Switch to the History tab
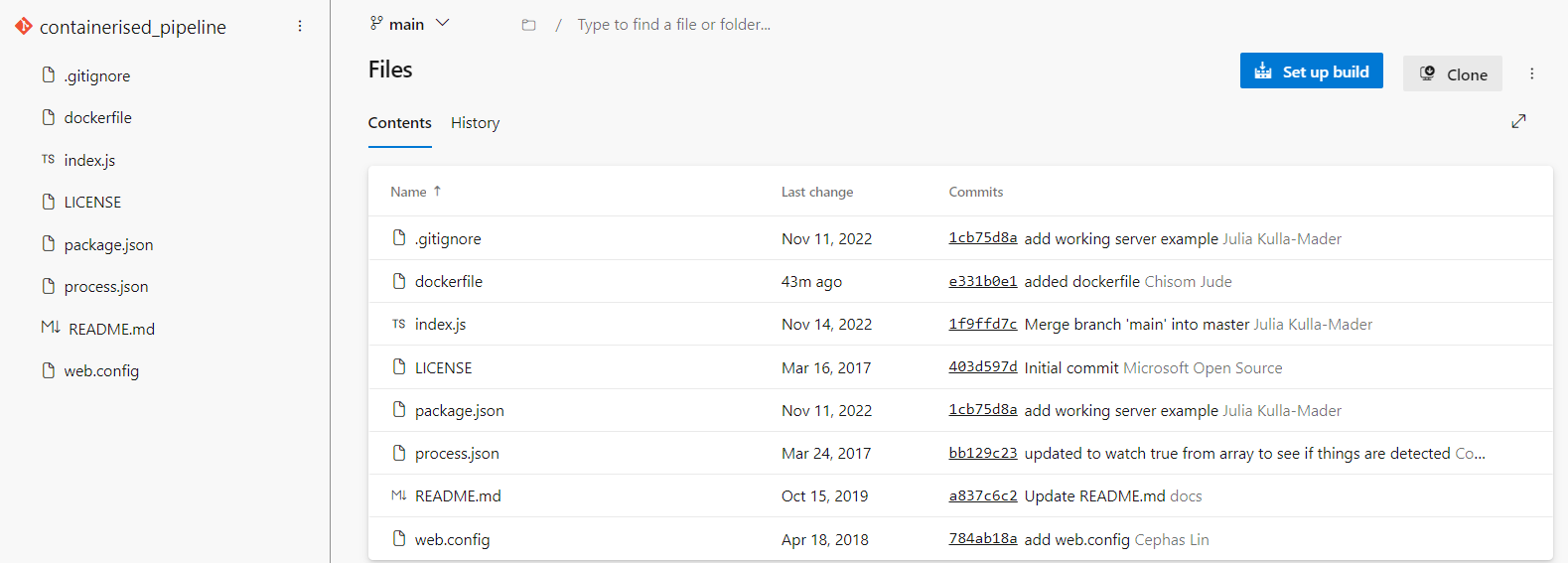 click(x=475, y=123)
